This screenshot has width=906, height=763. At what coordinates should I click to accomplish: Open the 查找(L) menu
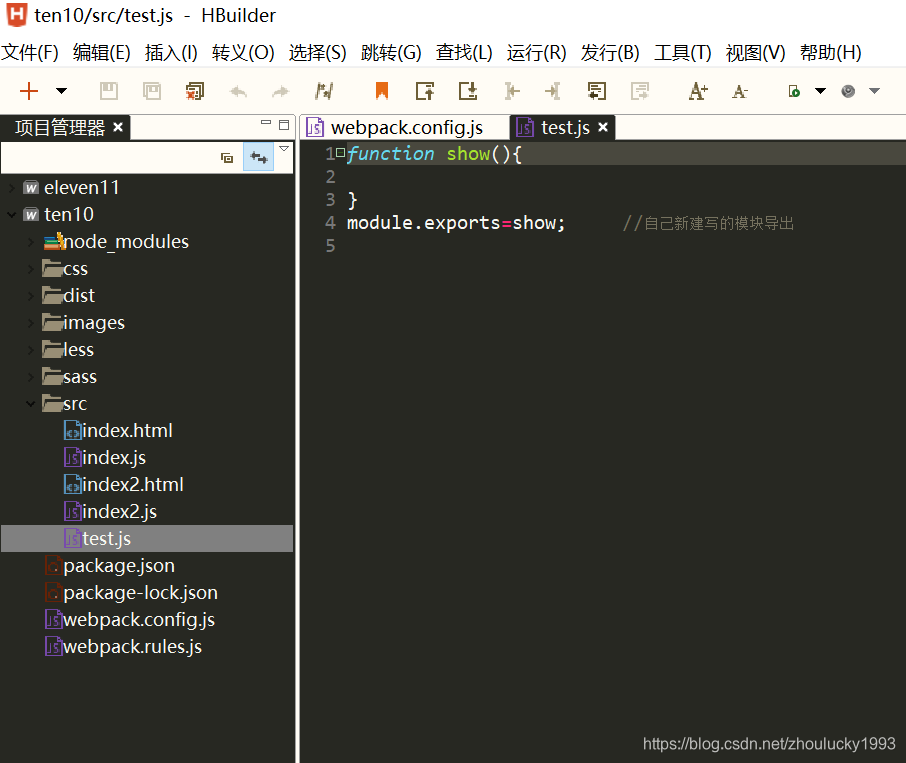click(x=464, y=53)
